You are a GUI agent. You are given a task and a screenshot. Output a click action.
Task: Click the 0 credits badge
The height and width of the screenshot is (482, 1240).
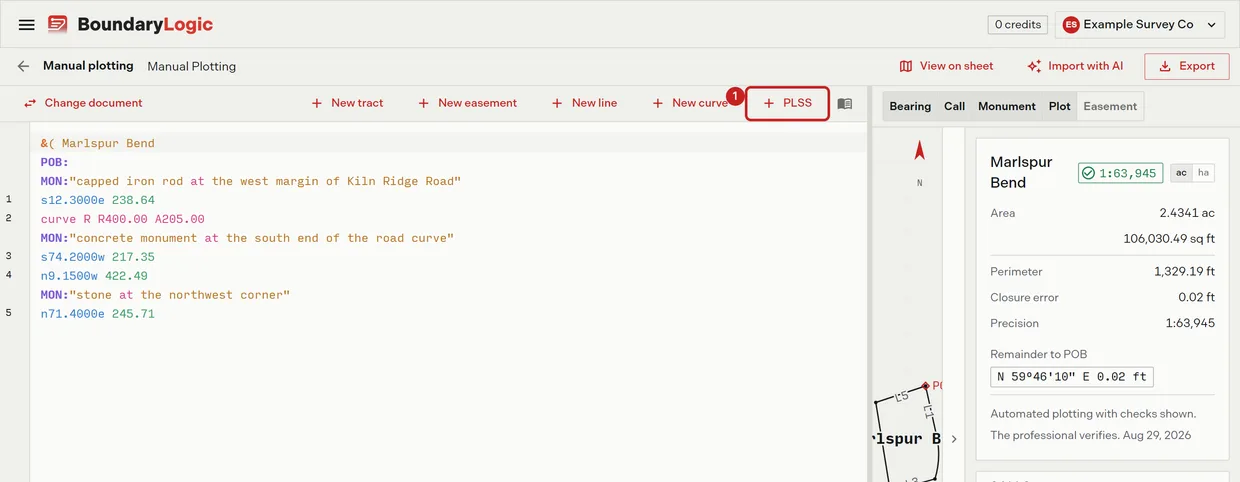click(x=1018, y=24)
